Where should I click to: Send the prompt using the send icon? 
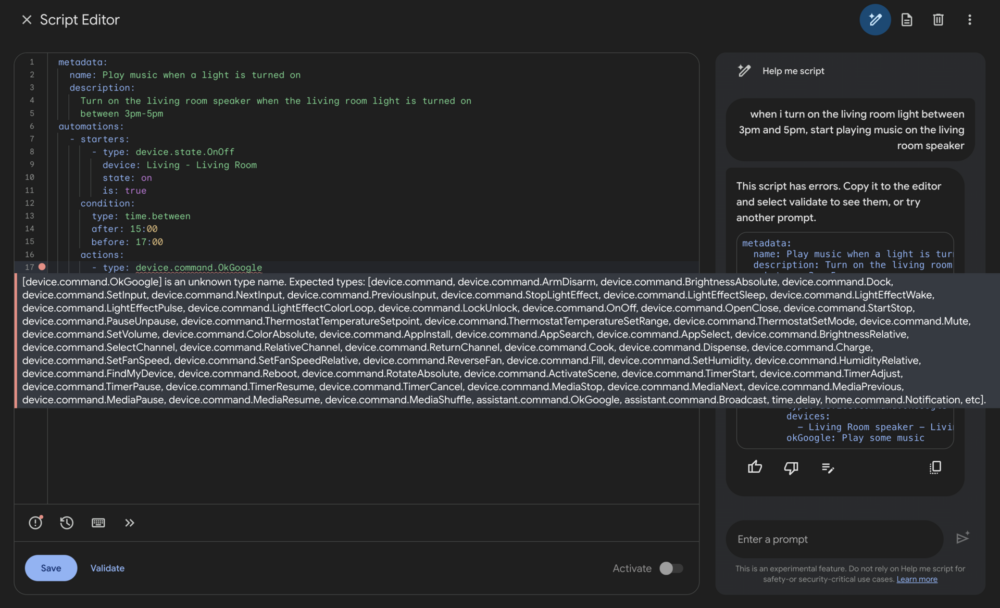[962, 538]
